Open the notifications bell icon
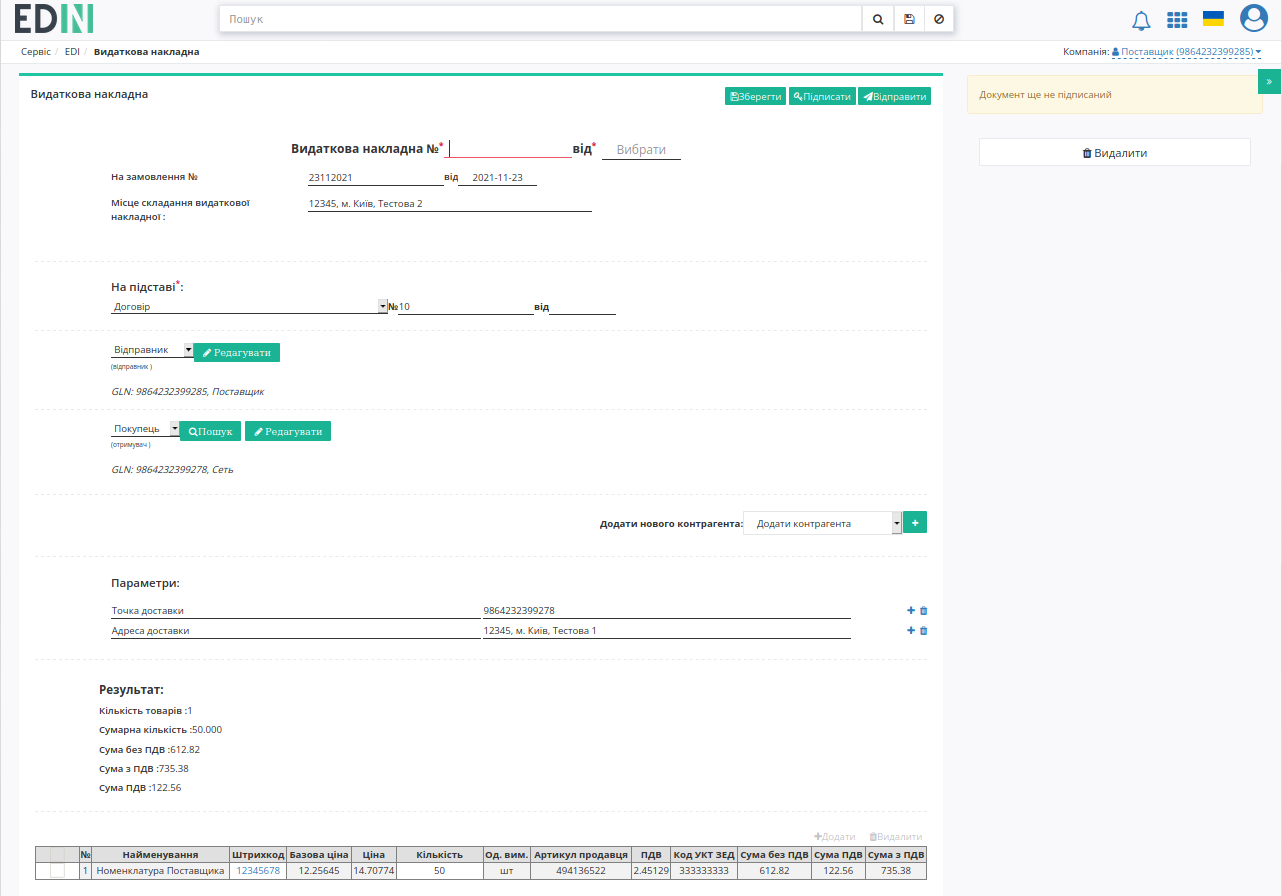The image size is (1282, 896). (1141, 19)
